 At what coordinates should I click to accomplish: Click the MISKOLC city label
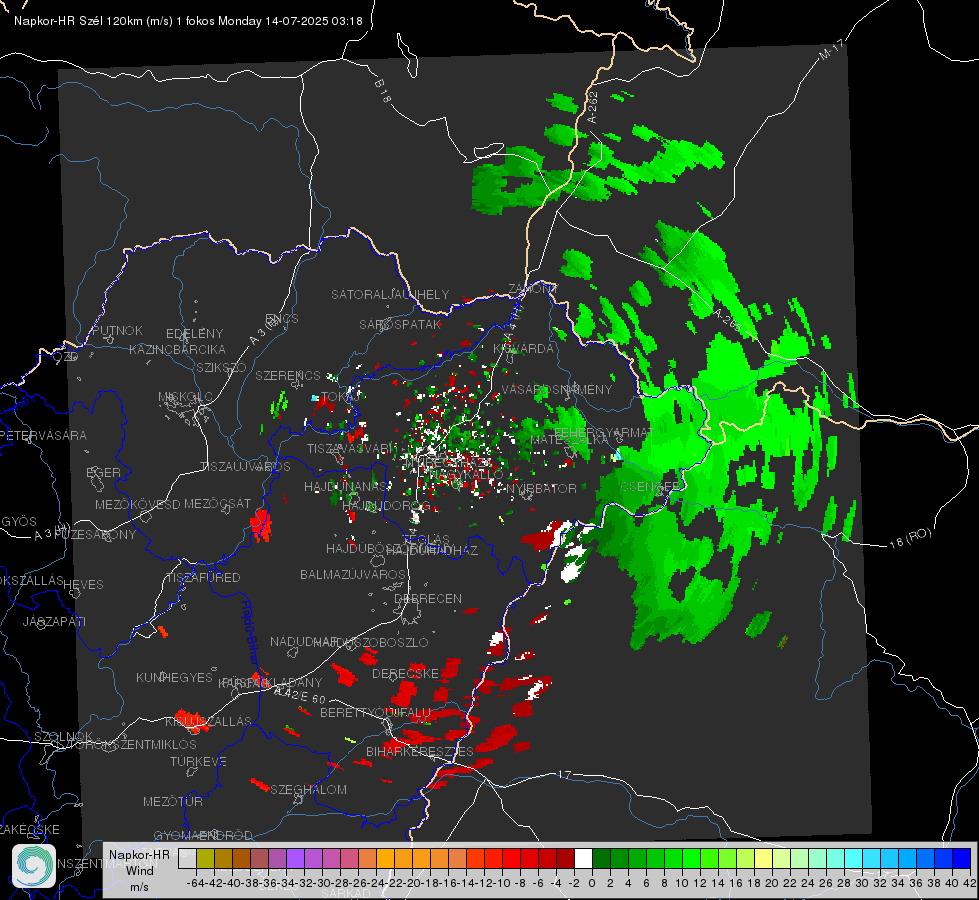point(185,397)
